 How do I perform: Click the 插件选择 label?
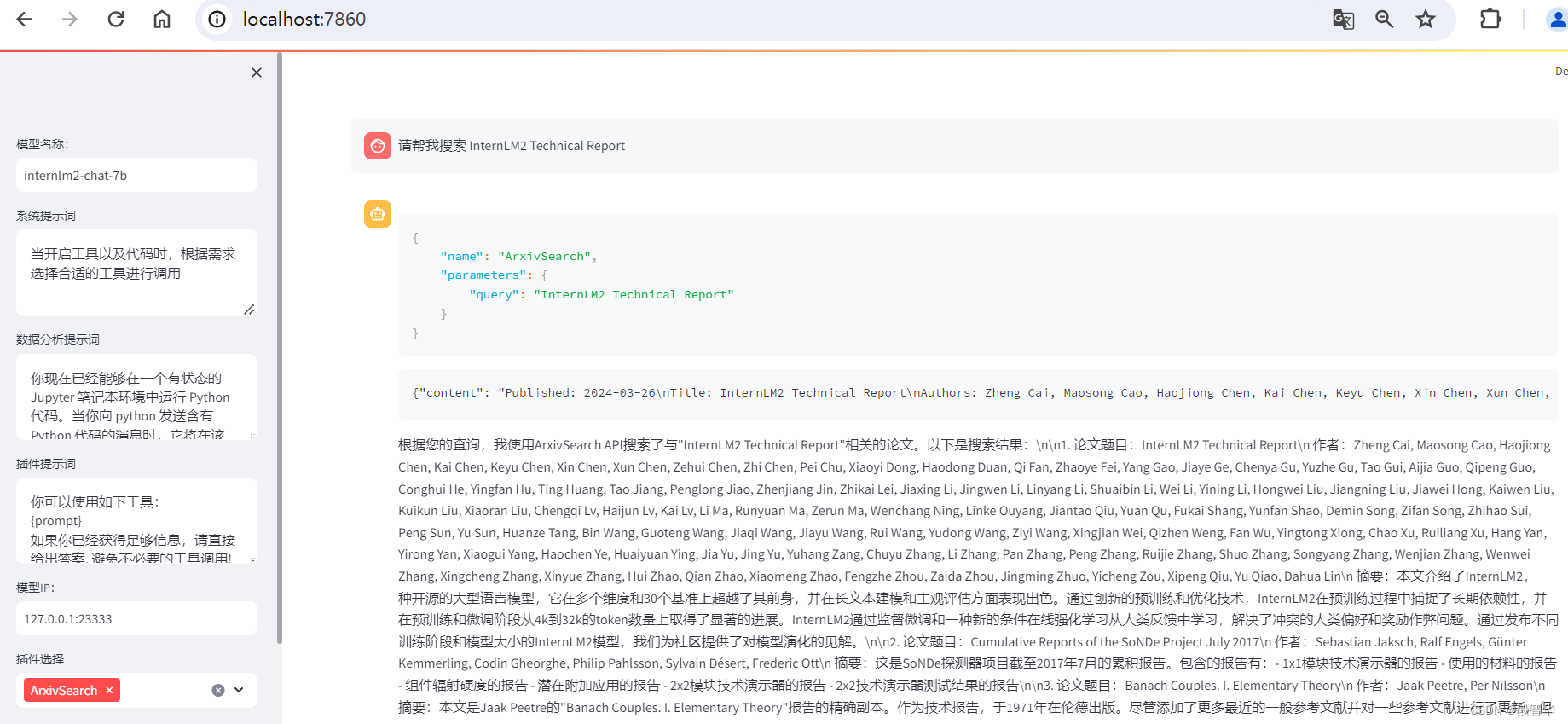pyautogui.click(x=40, y=659)
